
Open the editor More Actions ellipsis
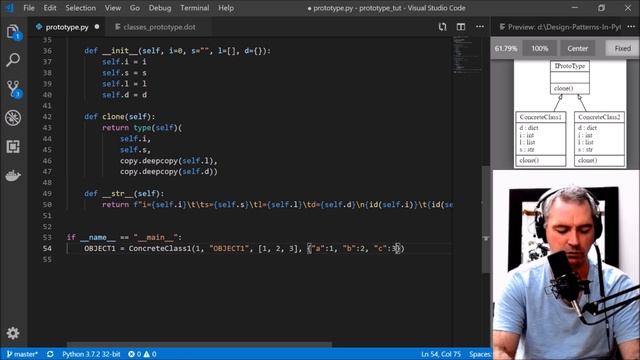pos(480,27)
